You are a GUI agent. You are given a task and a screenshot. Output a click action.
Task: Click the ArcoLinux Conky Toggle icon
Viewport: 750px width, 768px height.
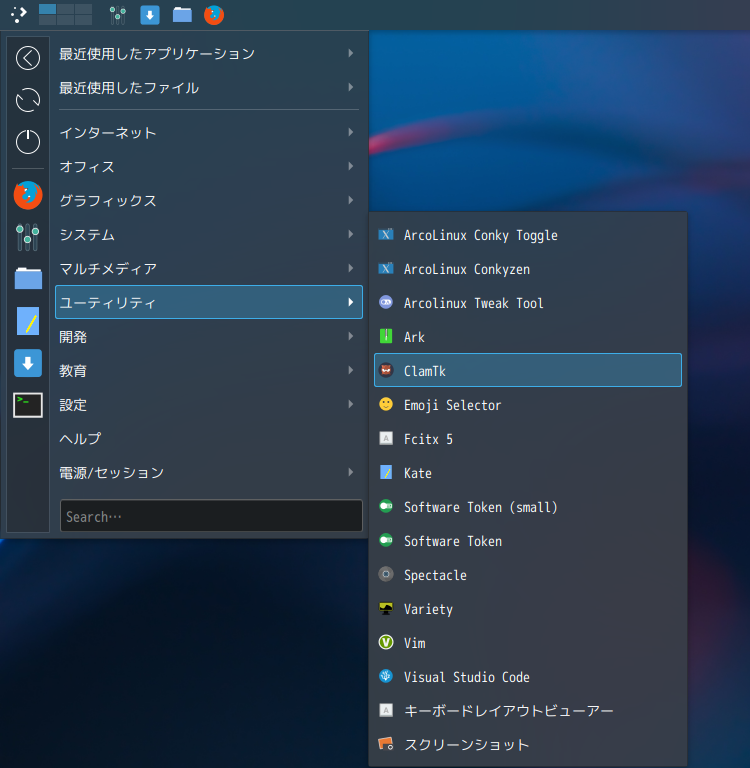coord(386,235)
